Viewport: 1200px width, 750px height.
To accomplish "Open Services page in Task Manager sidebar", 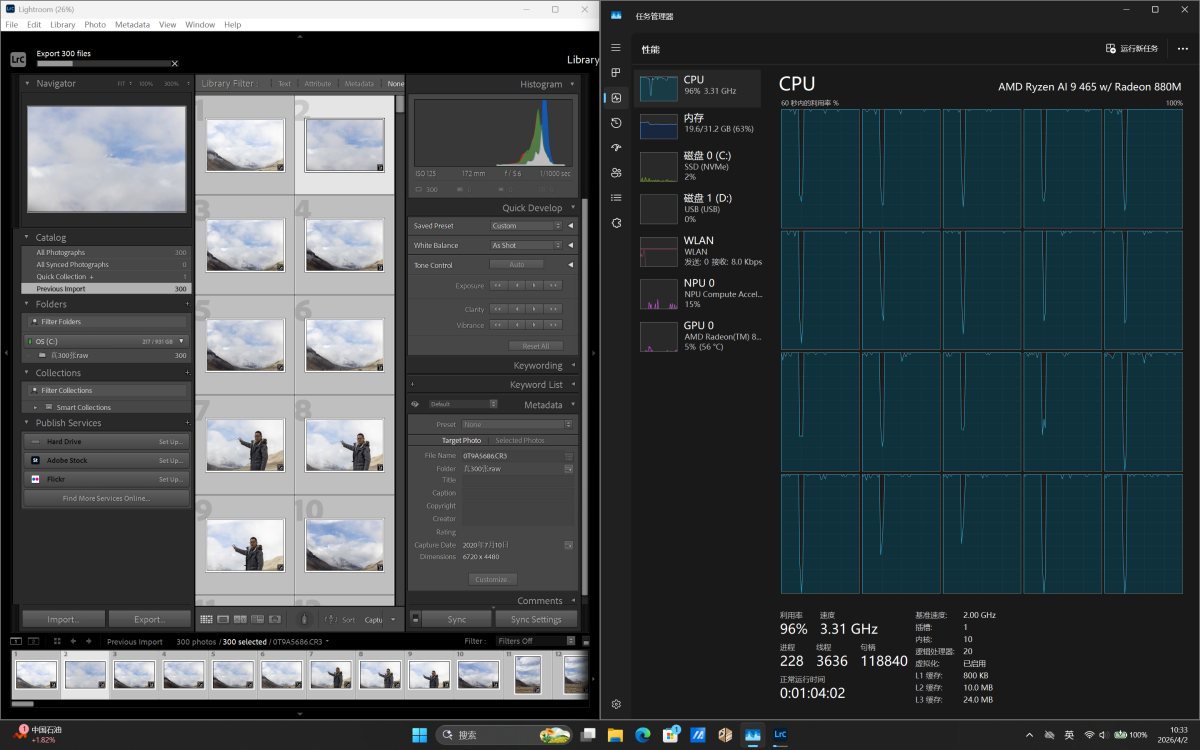I will (616, 222).
